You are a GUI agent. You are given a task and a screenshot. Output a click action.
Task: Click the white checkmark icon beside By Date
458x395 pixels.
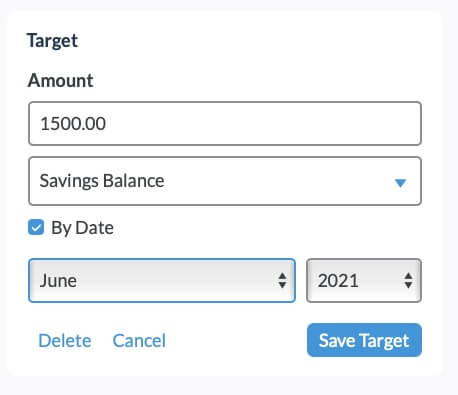(x=36, y=228)
